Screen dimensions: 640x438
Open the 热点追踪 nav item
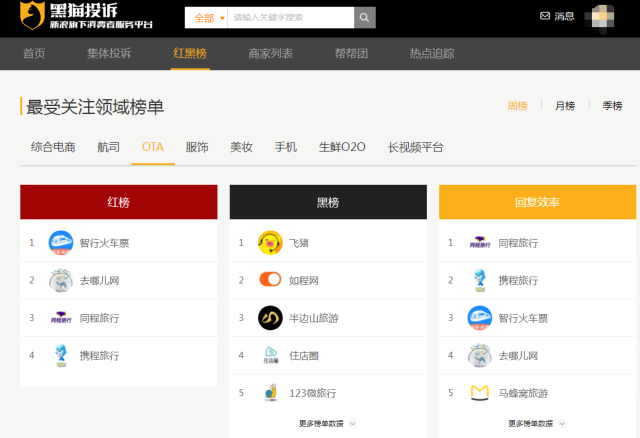[432, 53]
